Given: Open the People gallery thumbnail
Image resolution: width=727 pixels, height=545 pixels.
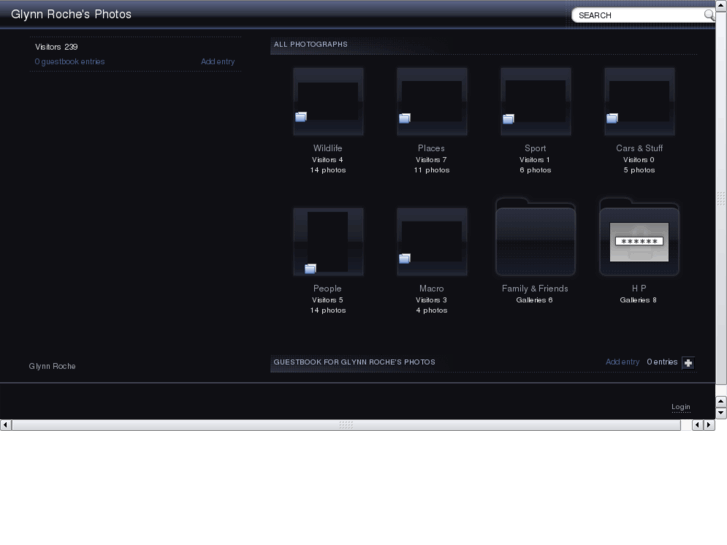Looking at the screenshot, I should click(328, 242).
